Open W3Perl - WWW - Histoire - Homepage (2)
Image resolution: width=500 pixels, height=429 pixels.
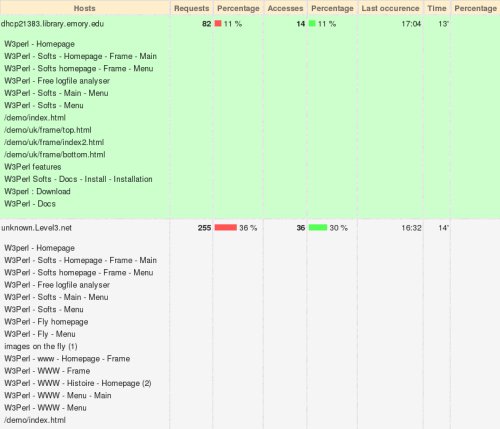point(78,383)
